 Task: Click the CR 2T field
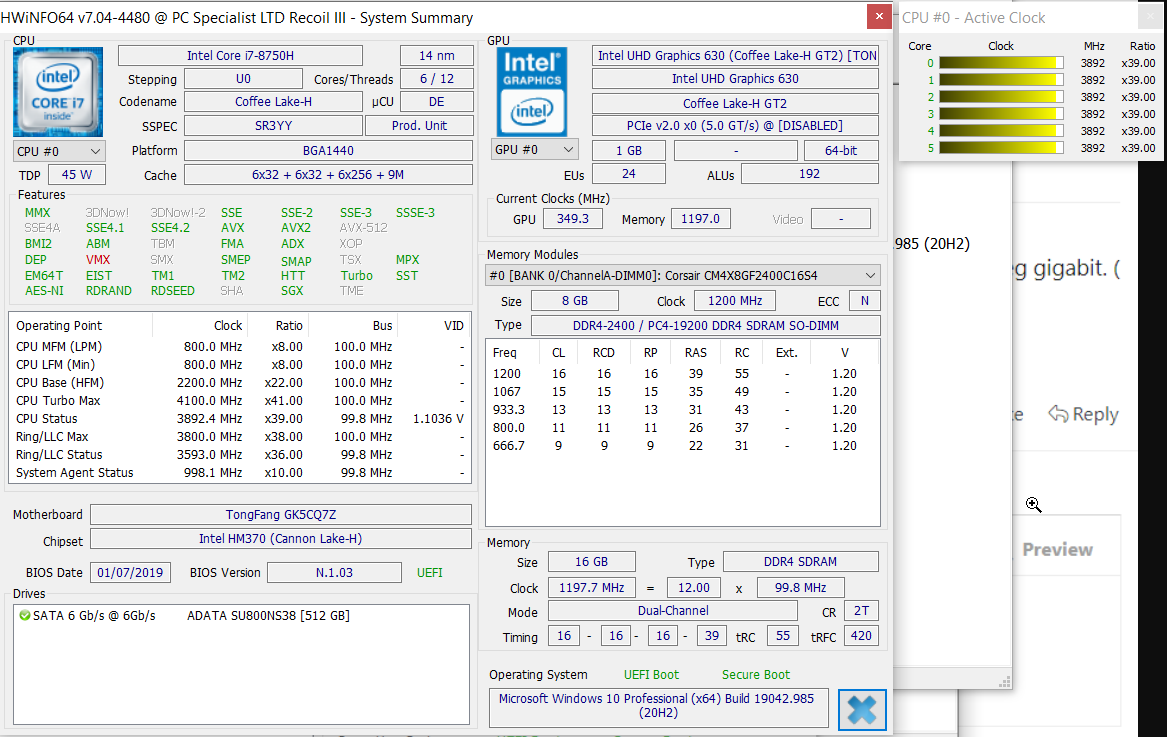(x=861, y=610)
